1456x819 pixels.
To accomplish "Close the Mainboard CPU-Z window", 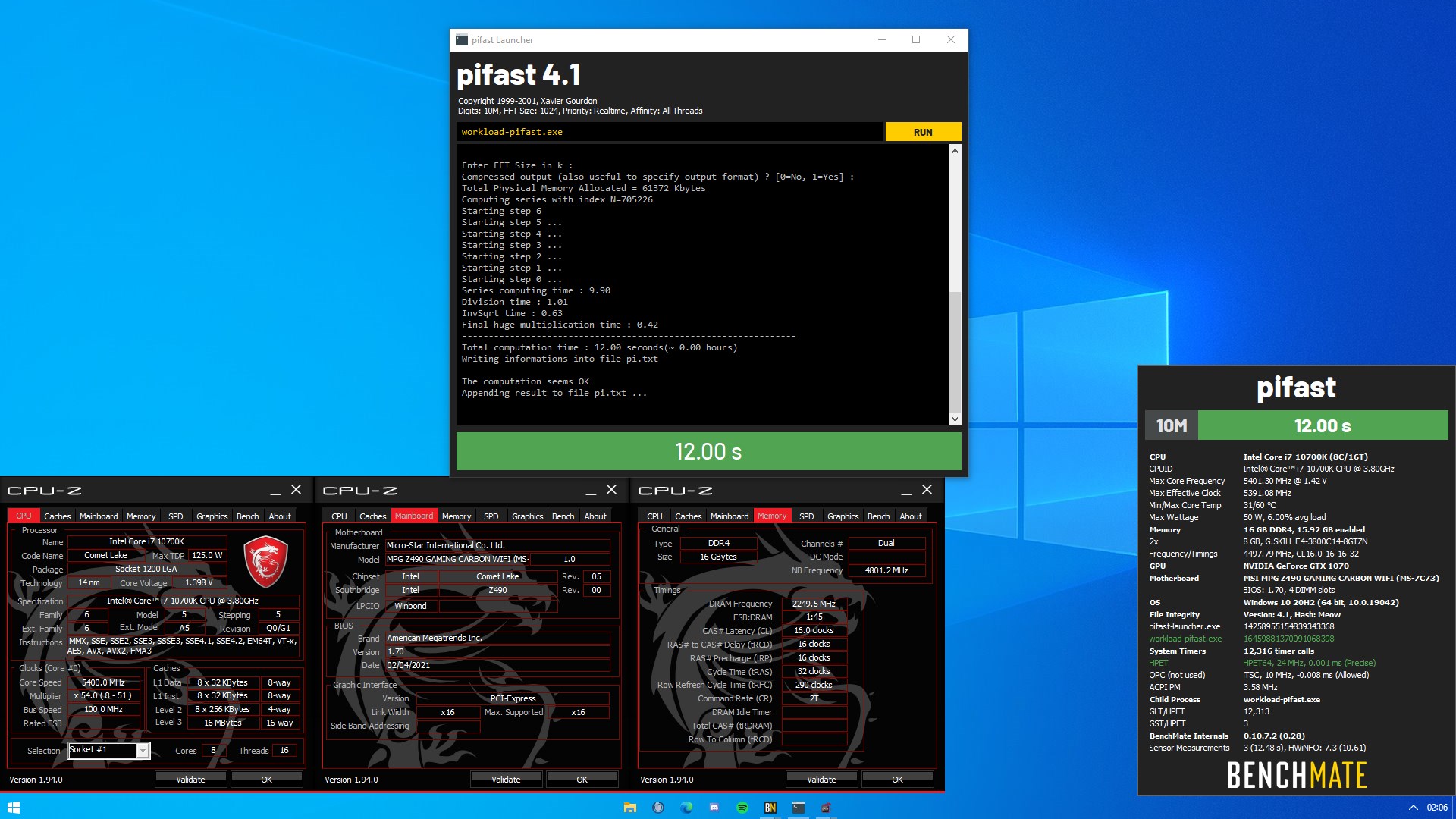I will coord(612,490).
